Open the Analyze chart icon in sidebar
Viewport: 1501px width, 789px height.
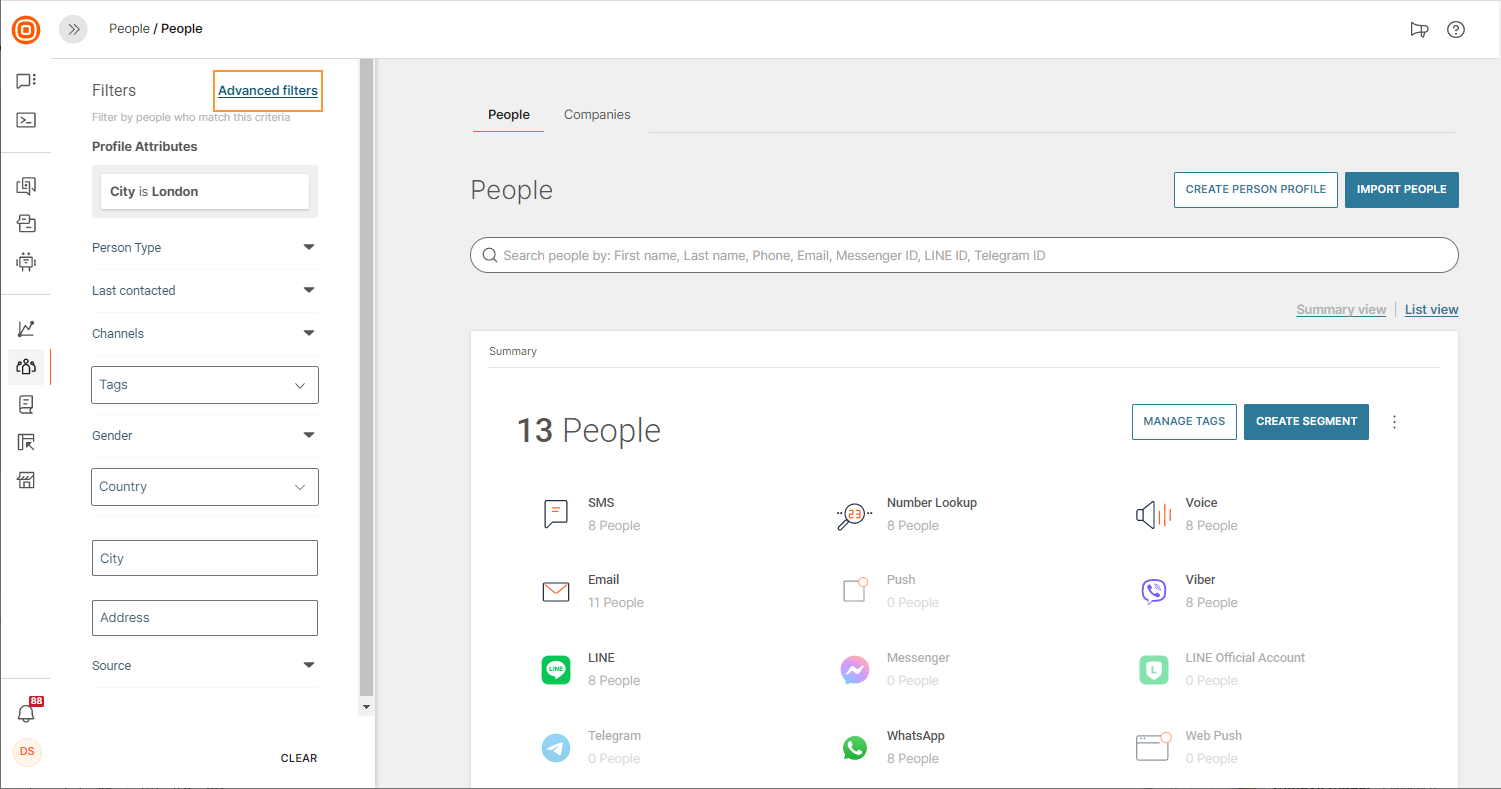point(26,328)
